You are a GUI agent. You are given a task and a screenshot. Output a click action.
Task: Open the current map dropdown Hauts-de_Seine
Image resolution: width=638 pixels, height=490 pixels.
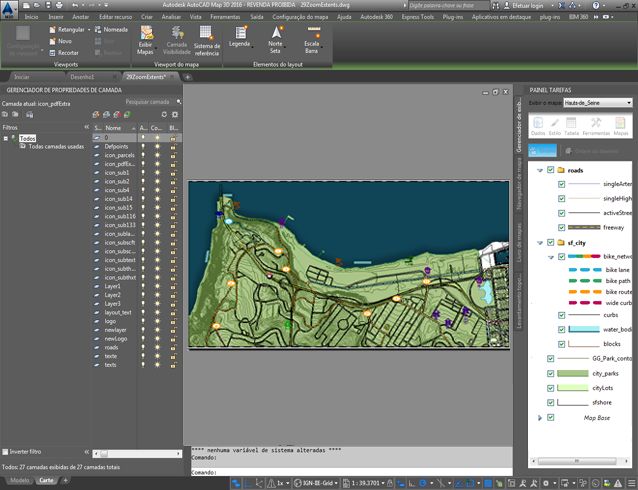point(598,103)
